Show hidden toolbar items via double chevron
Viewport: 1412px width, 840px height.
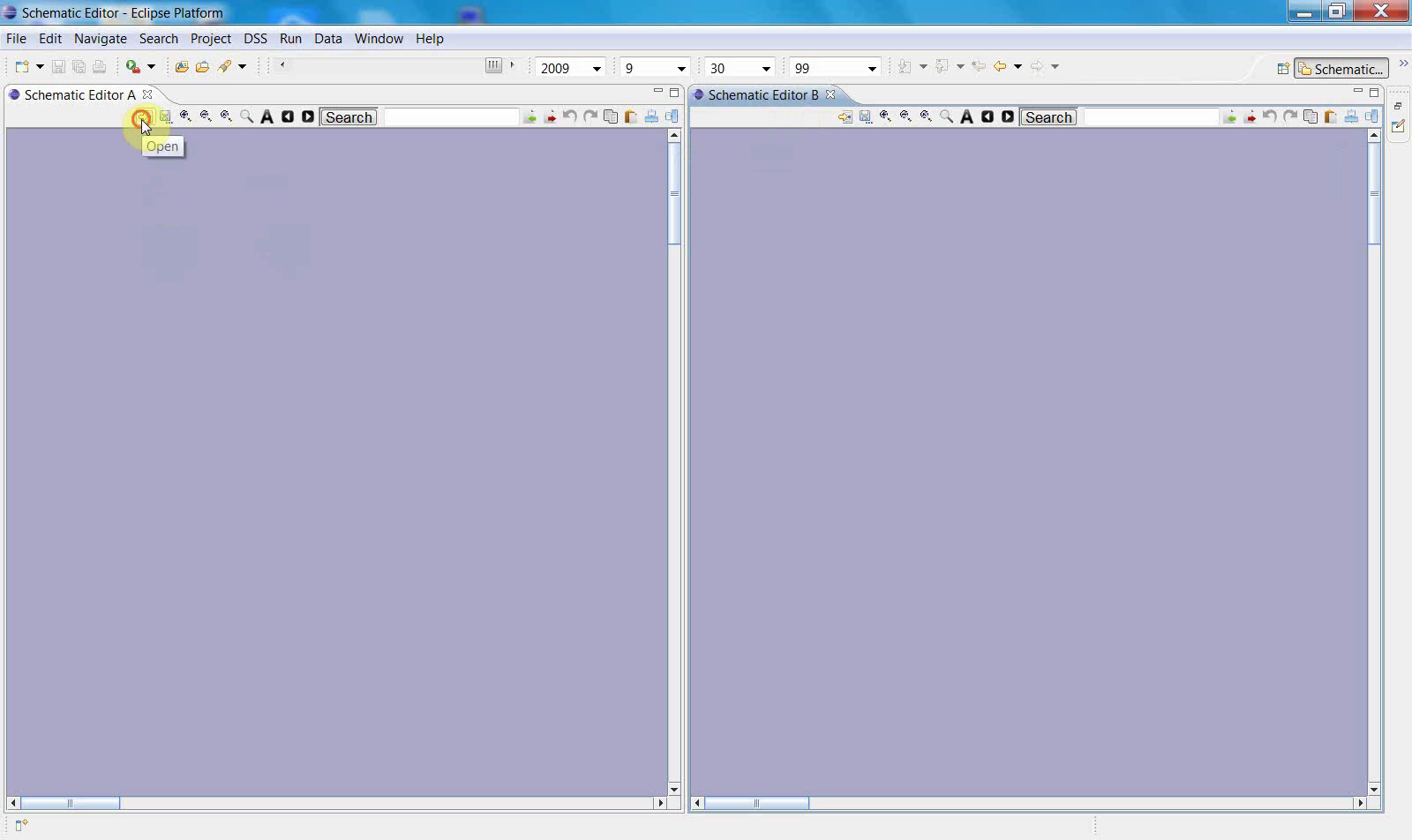point(1403,64)
